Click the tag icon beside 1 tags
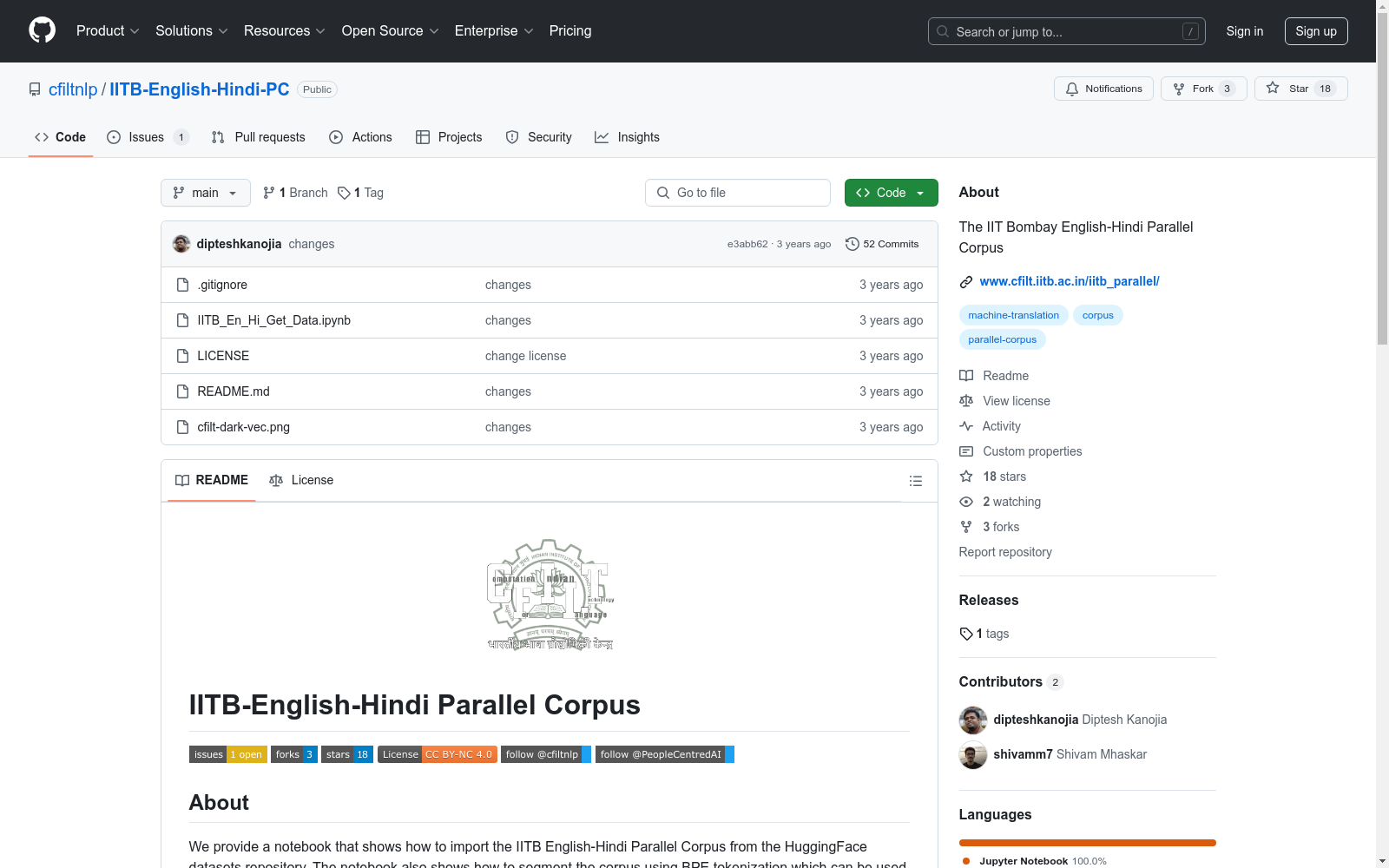Viewport: 1389px width, 868px height. click(x=966, y=634)
